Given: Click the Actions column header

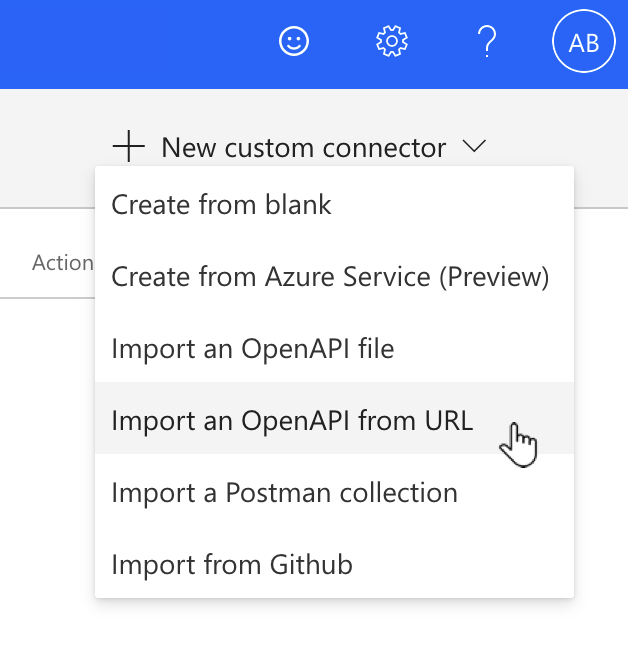Looking at the screenshot, I should (62, 263).
